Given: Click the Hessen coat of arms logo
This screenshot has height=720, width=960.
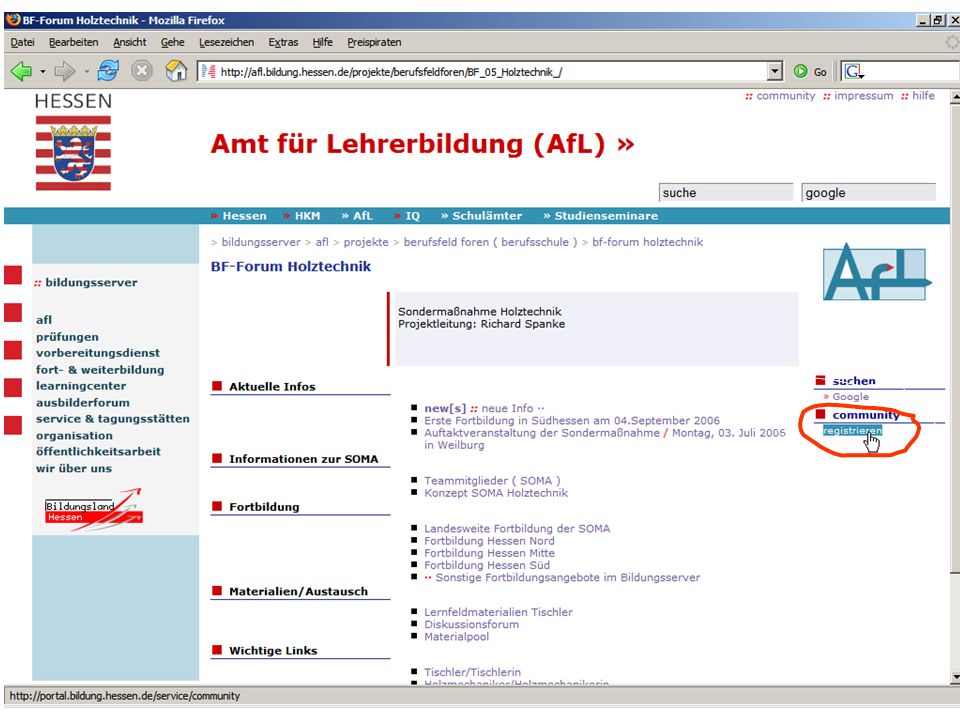Looking at the screenshot, I should pos(73,153).
